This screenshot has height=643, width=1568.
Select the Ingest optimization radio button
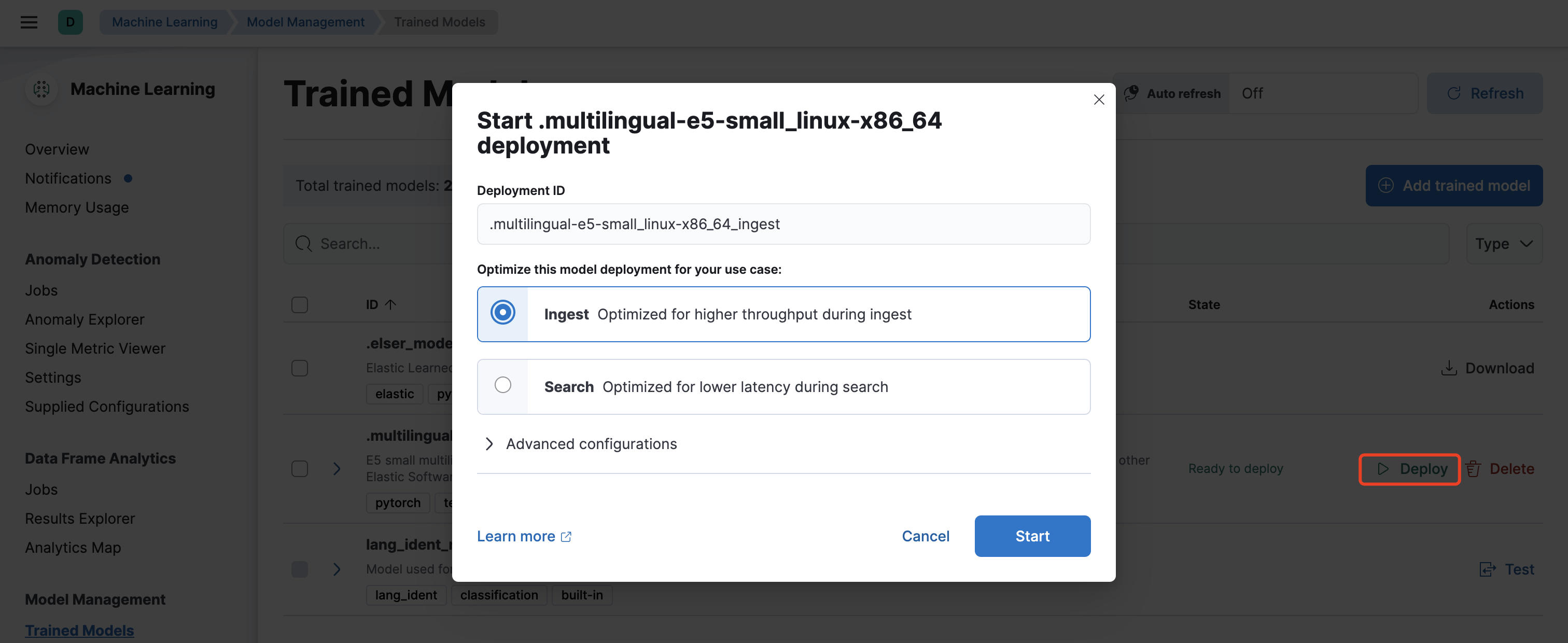click(503, 313)
